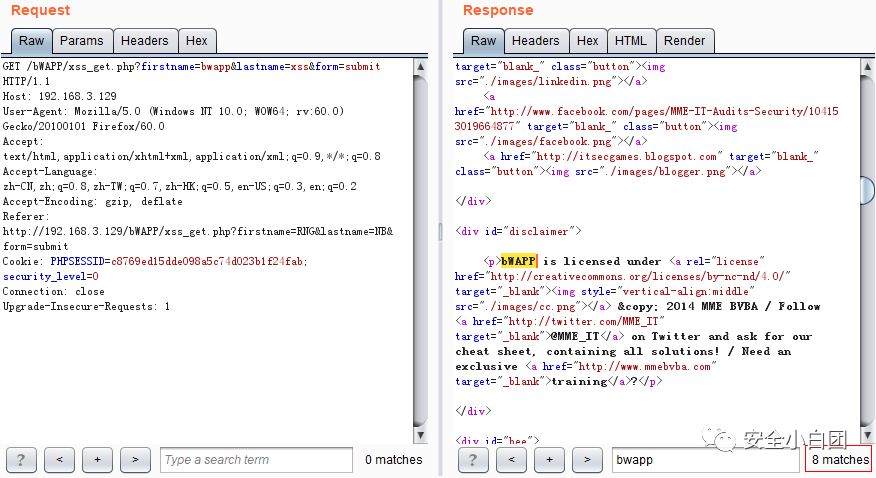Click the PHPSESSID cookie value
Image resolution: width=876 pixels, height=478 pixels.
click(x=209, y=261)
